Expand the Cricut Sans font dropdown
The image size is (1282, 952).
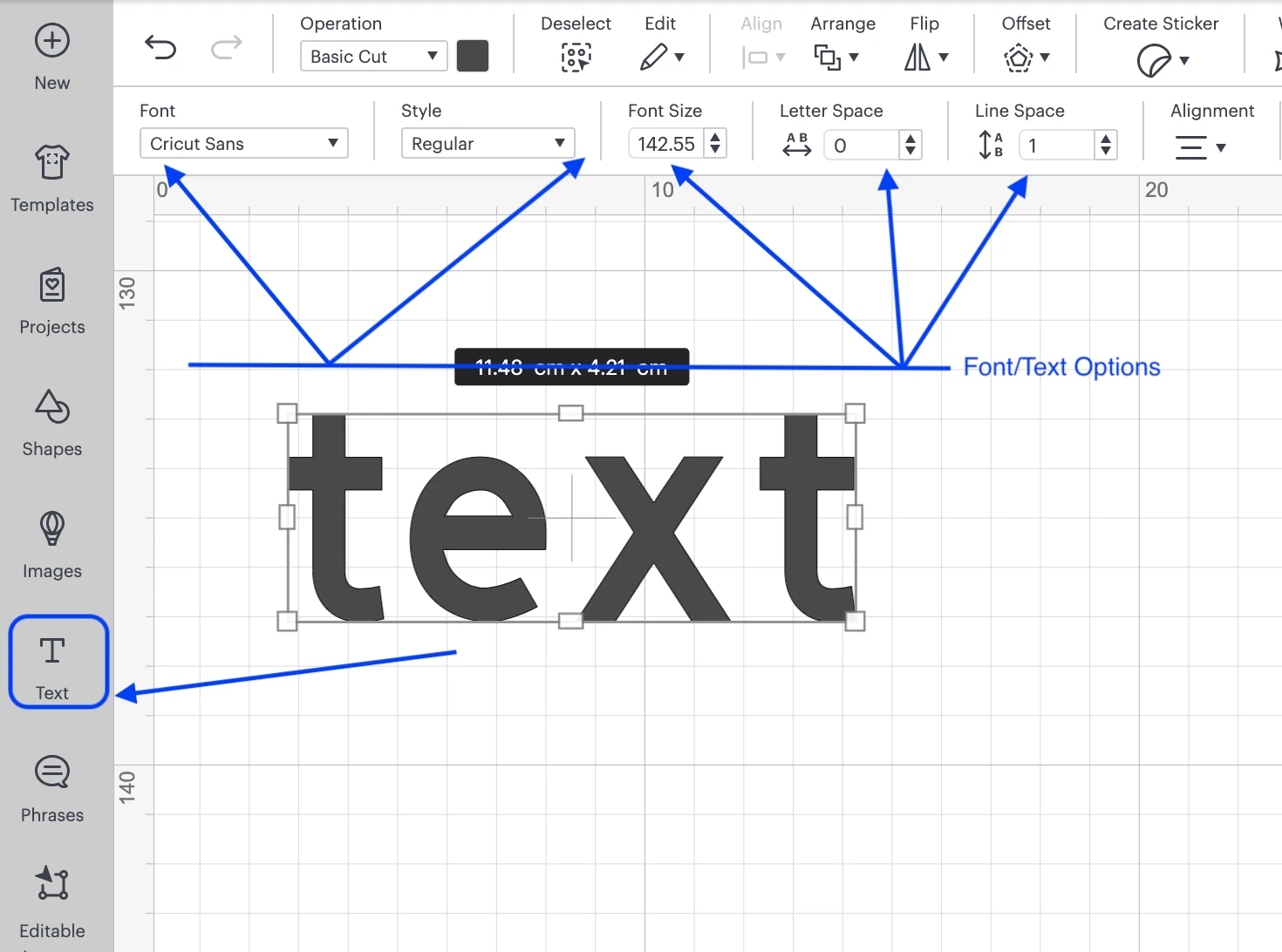(x=243, y=144)
